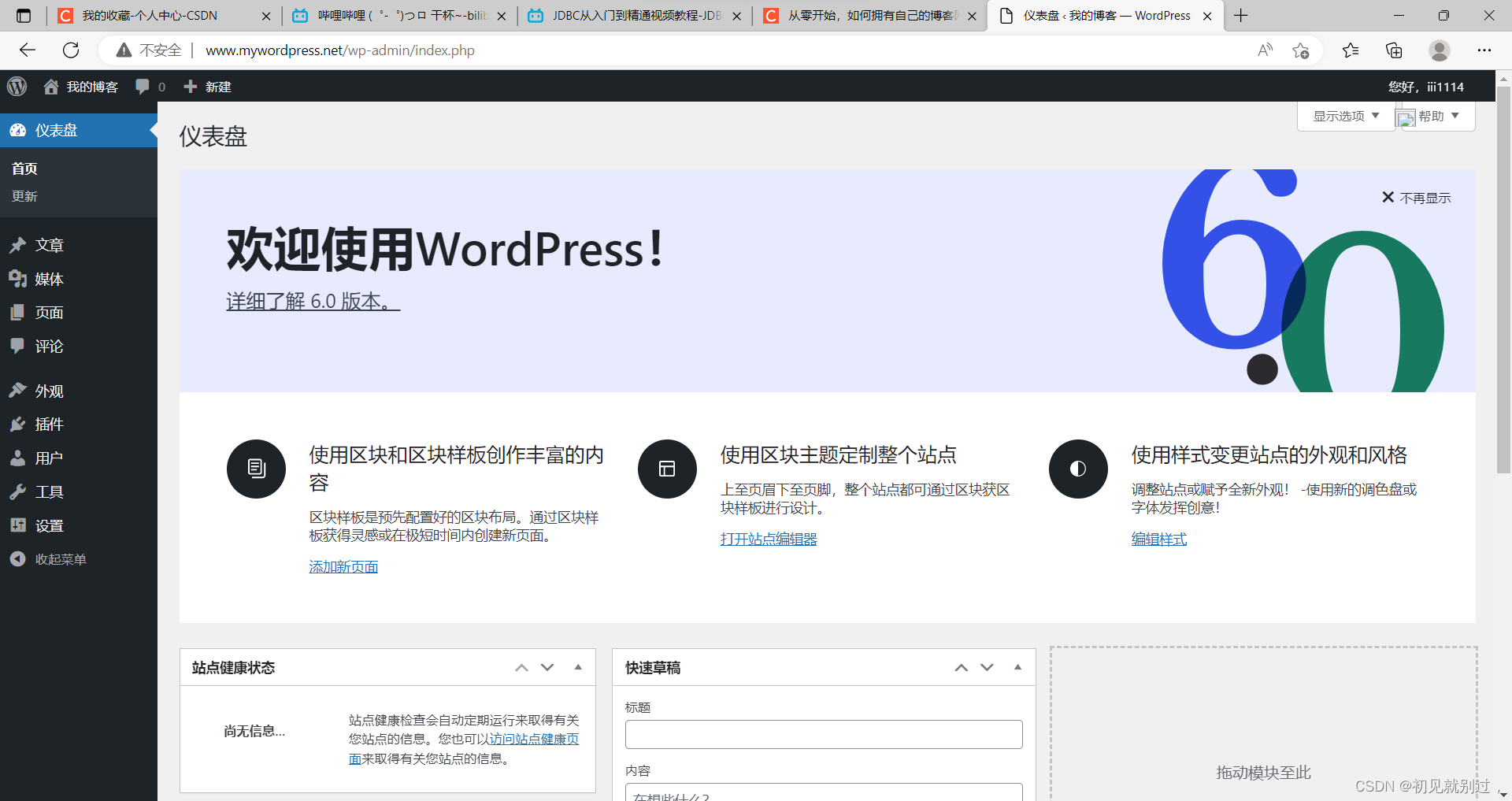This screenshot has height=801, width=1512.
Task: Close the CSDN 我的收藏 tab
Action: tap(265, 16)
